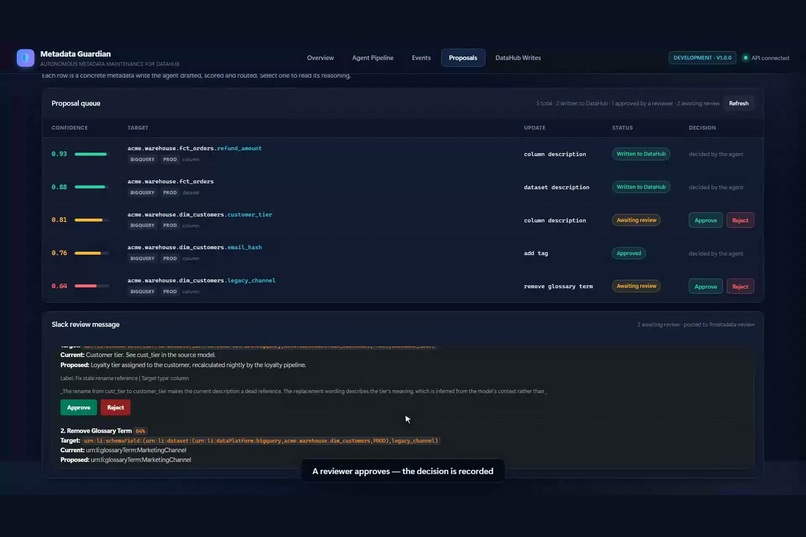Approve the legacy_channel remove glossary term proposal
Screen dimensions: 806x537
[705, 287]
